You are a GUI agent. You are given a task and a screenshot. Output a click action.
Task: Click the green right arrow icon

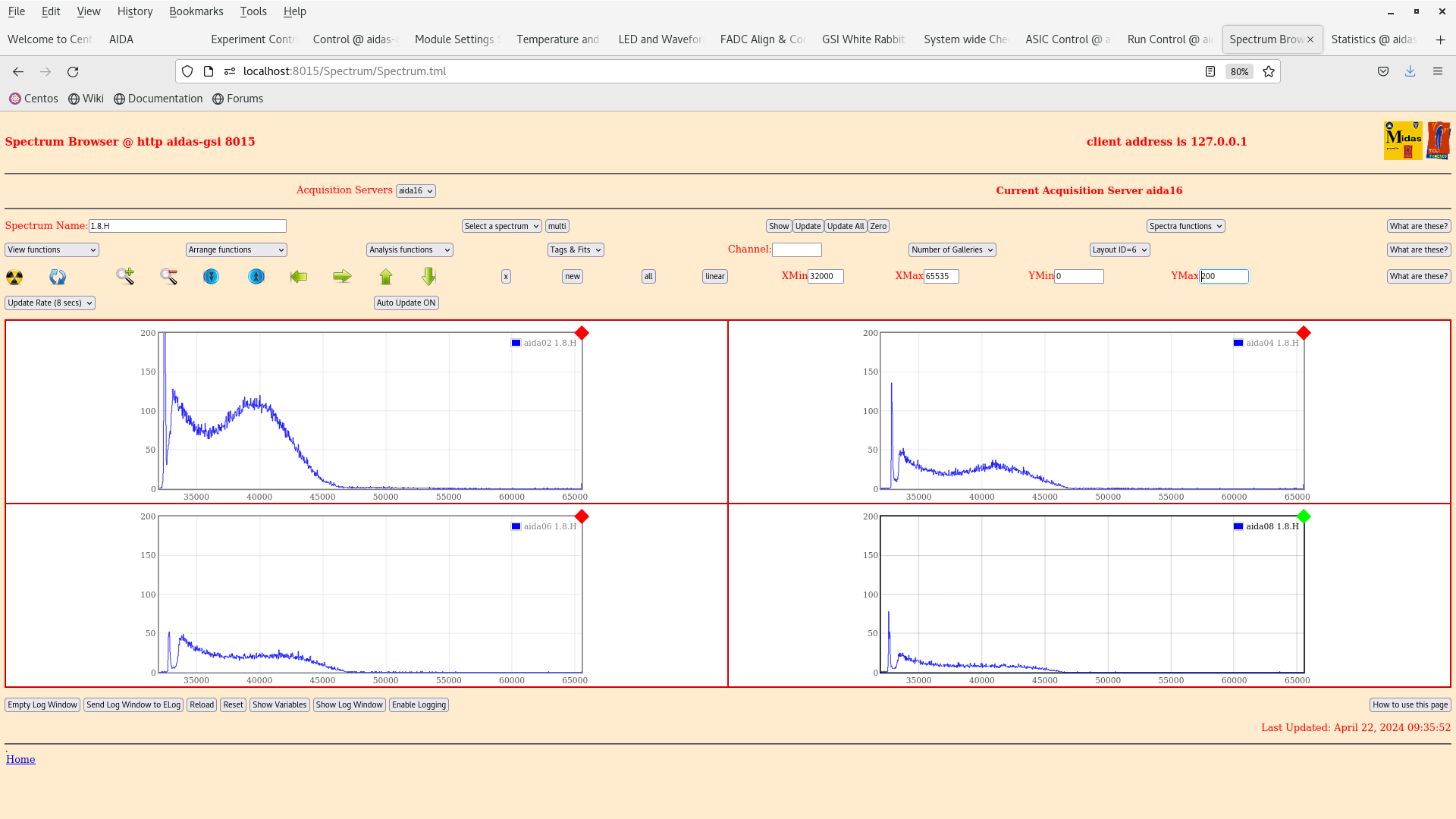(x=342, y=277)
